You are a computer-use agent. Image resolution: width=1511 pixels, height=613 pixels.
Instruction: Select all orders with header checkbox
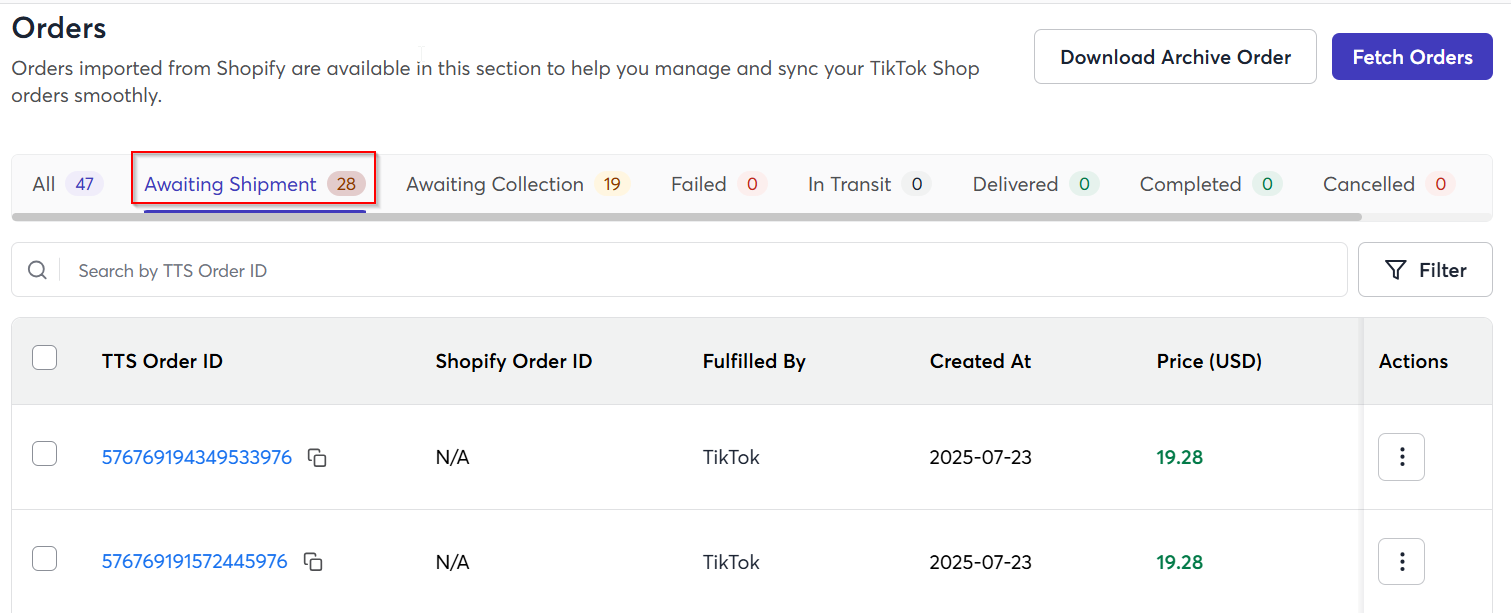click(45, 357)
